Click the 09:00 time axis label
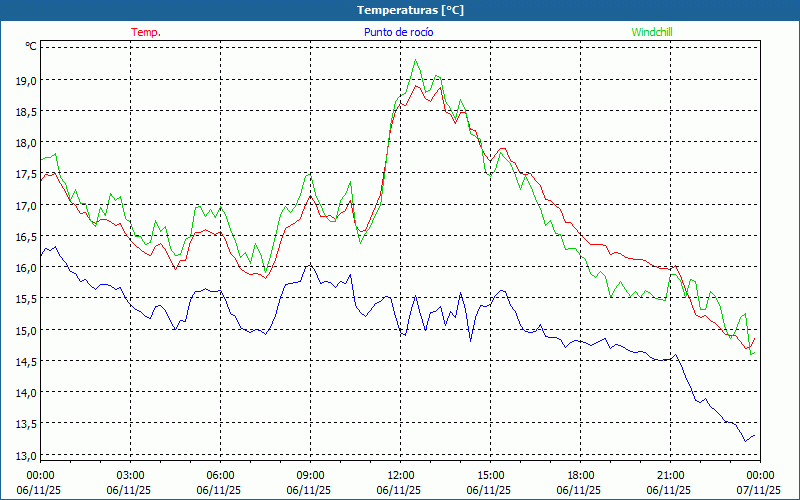Image resolution: width=800 pixels, height=500 pixels. [x=310, y=475]
